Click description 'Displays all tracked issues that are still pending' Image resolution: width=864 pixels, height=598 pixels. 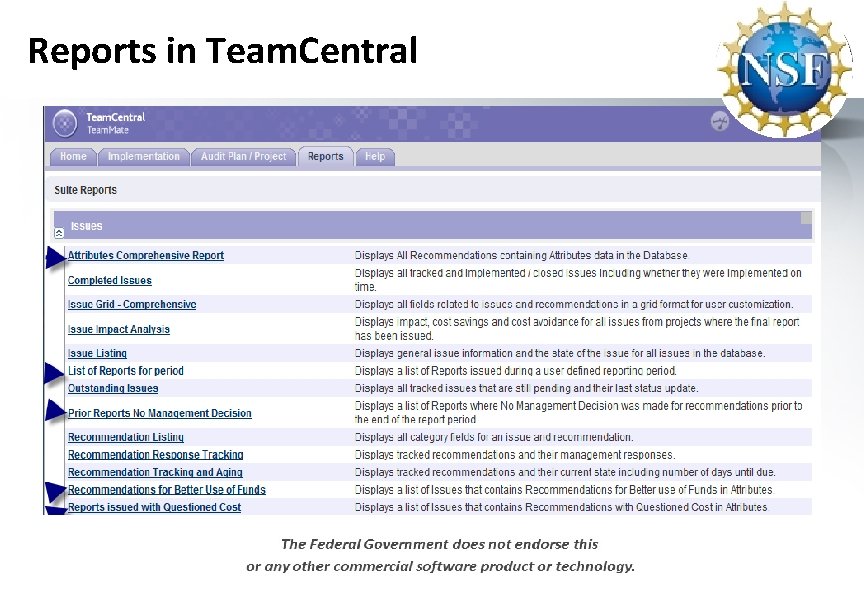click(526, 389)
